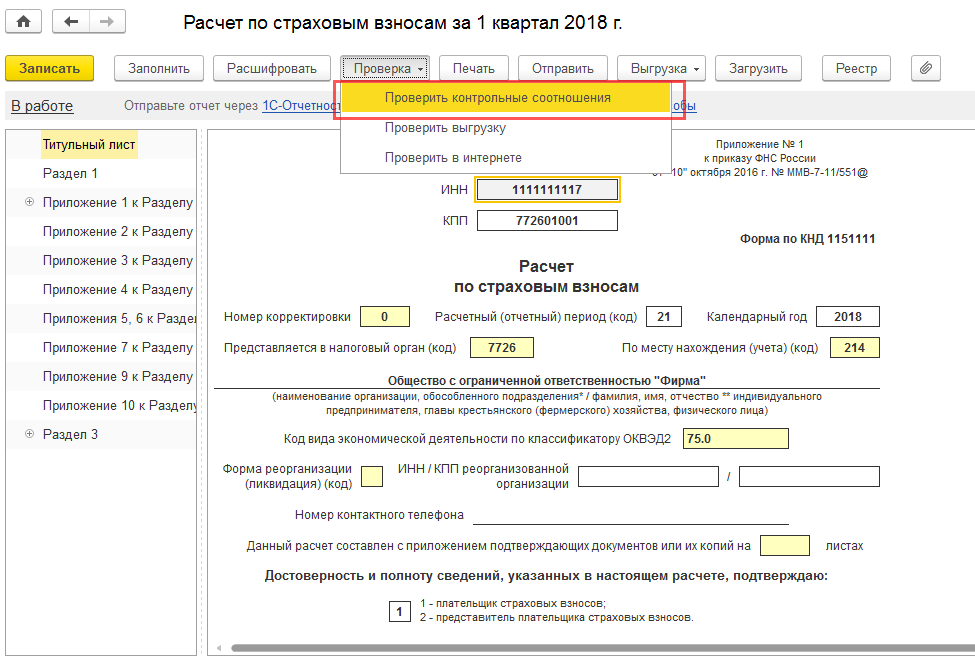Image resolution: width=975 pixels, height=662 pixels.
Task: Select Приложение 4 к Разделу
Action: (x=118, y=289)
